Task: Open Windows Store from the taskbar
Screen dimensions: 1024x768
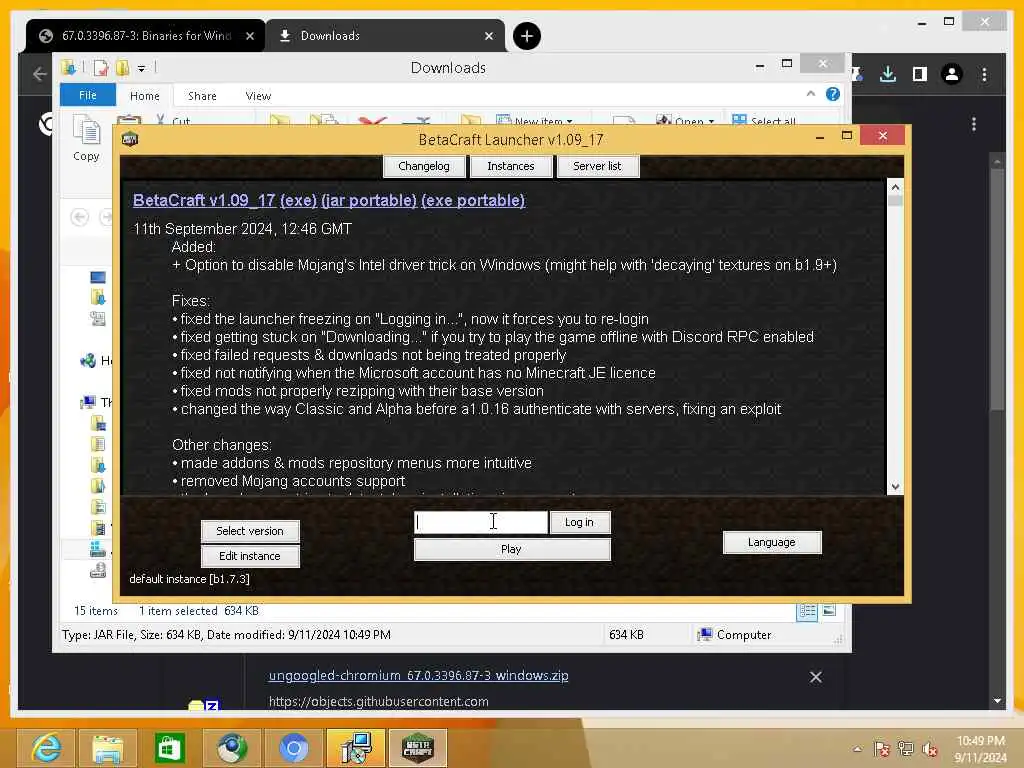Action: pyautogui.click(x=169, y=748)
